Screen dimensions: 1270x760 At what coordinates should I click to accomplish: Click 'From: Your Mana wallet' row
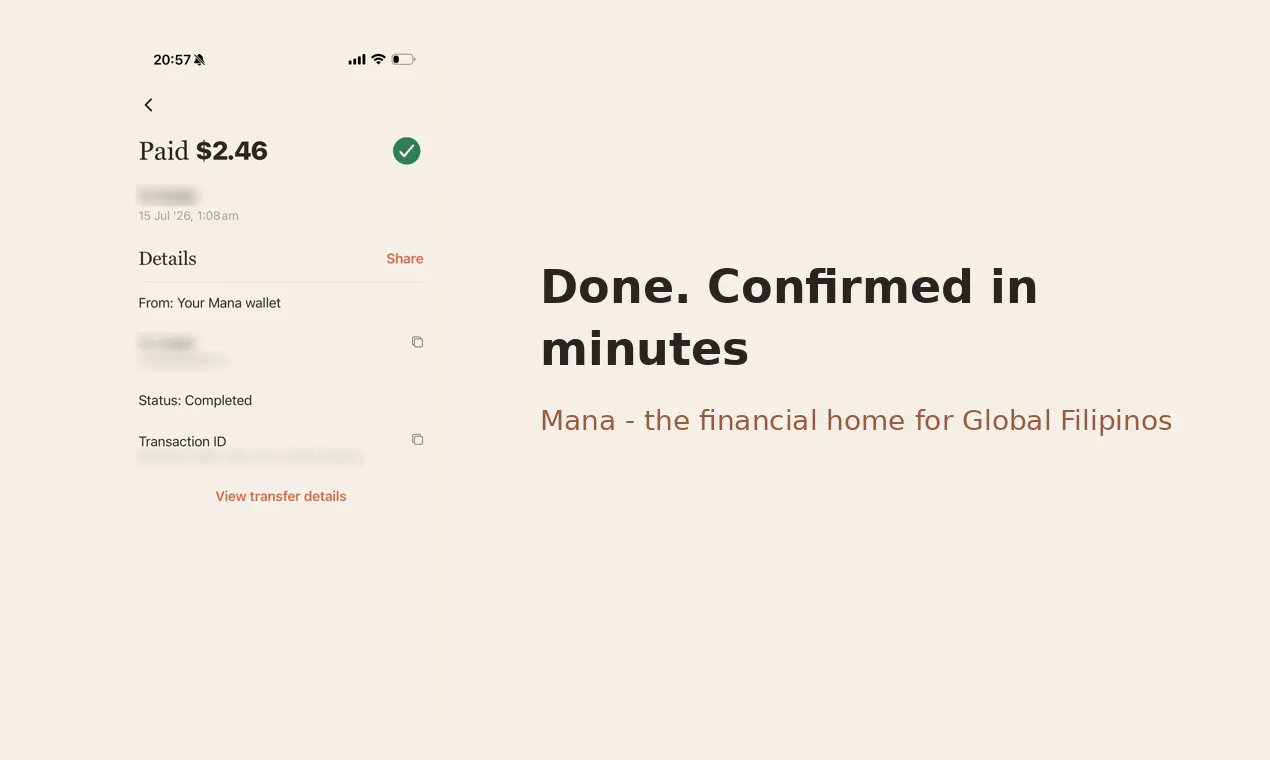point(210,303)
